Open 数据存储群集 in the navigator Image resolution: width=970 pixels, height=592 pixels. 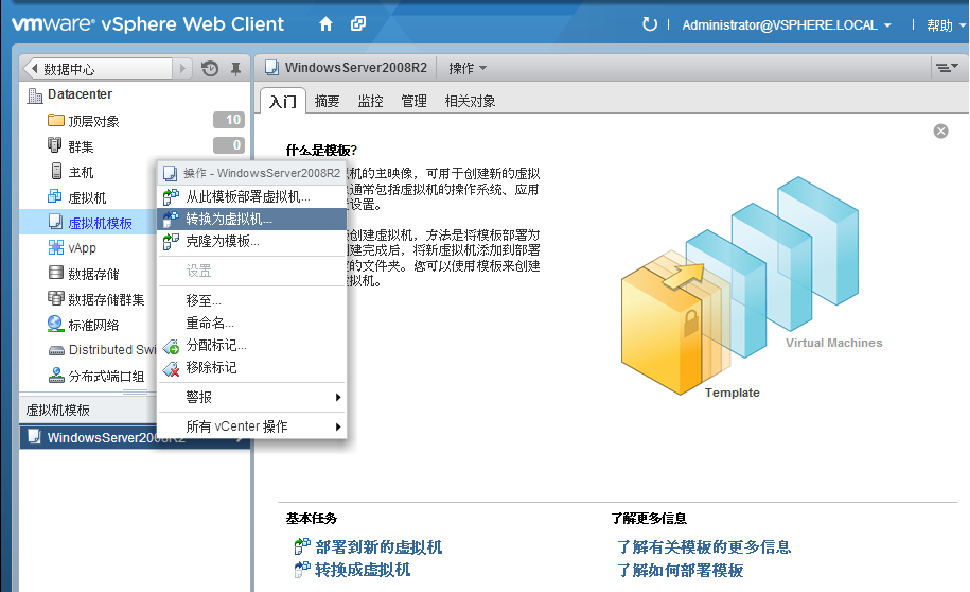(106, 299)
